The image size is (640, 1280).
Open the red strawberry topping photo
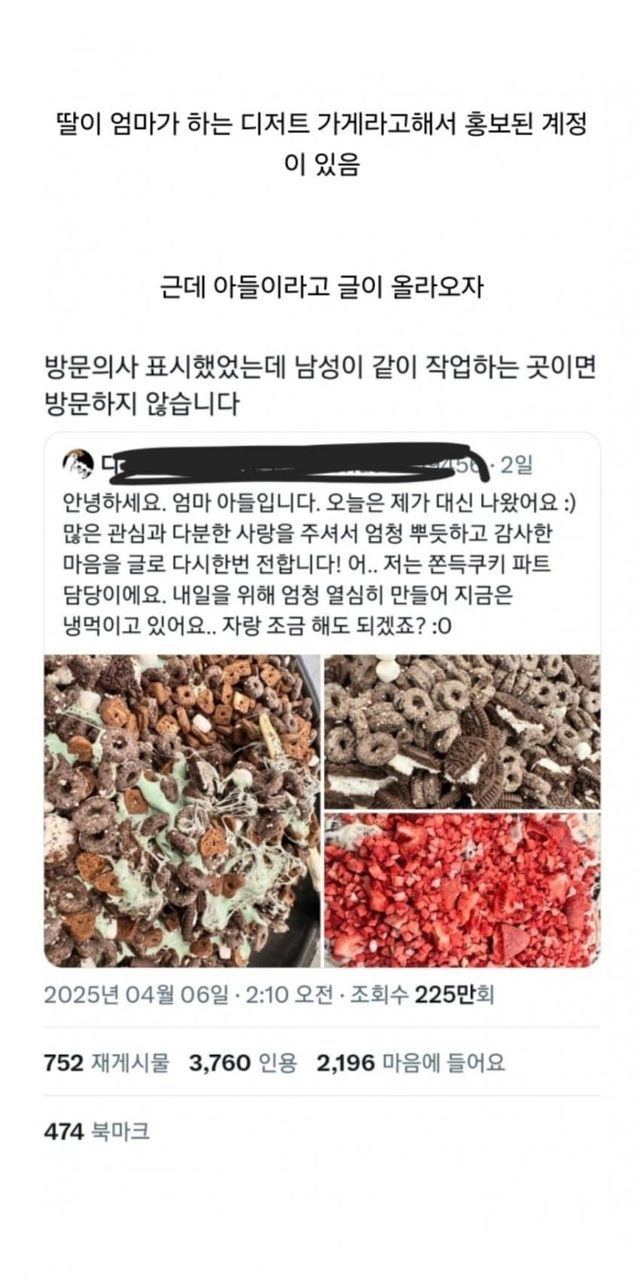(x=462, y=890)
